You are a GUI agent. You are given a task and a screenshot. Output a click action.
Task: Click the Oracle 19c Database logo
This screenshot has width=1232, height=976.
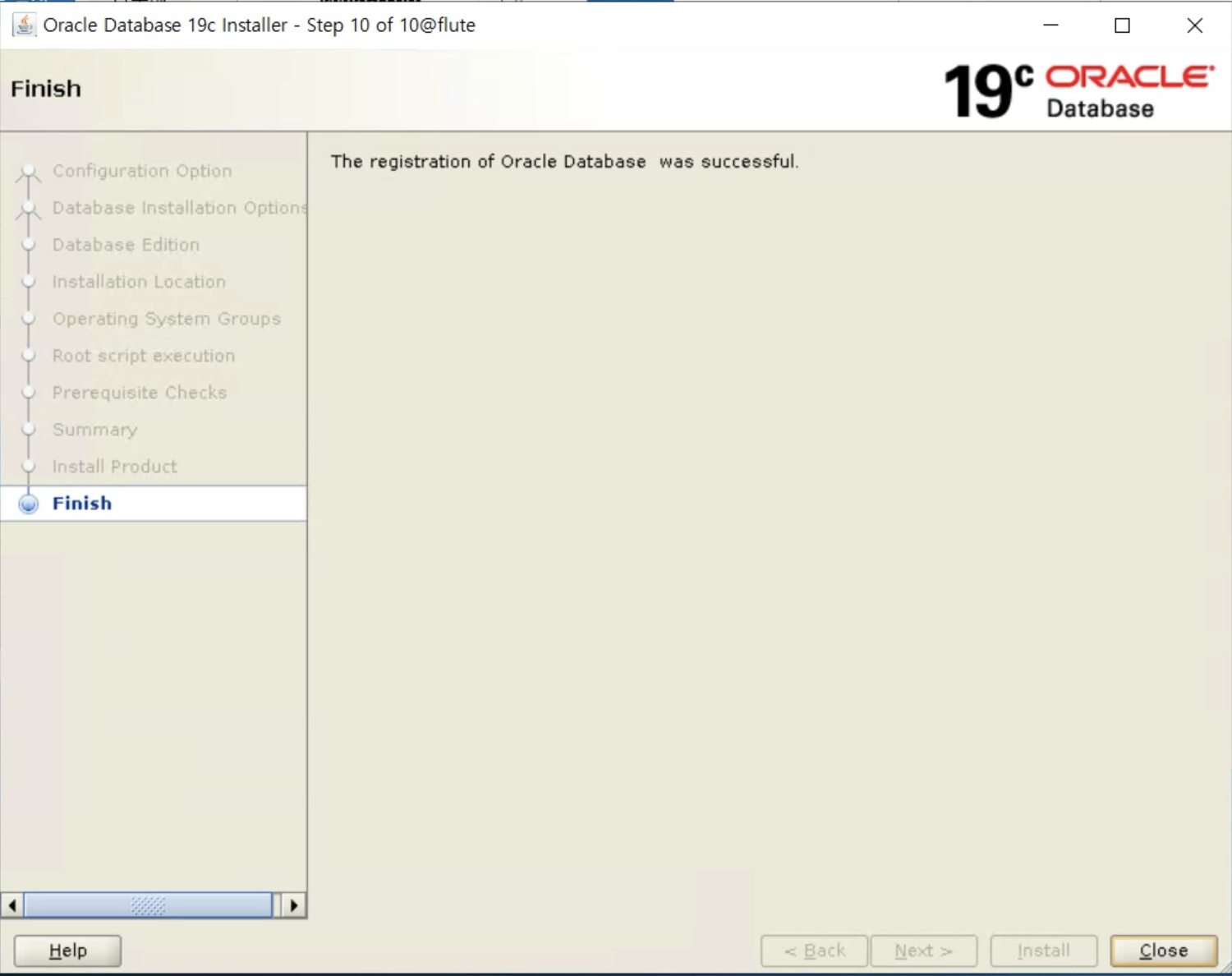click(x=1079, y=90)
